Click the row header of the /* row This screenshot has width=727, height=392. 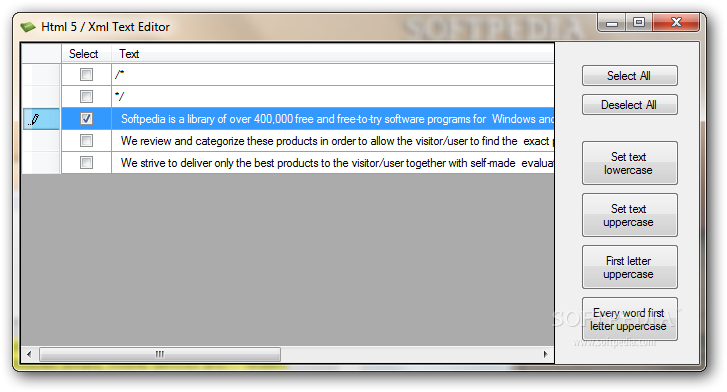tap(41, 75)
